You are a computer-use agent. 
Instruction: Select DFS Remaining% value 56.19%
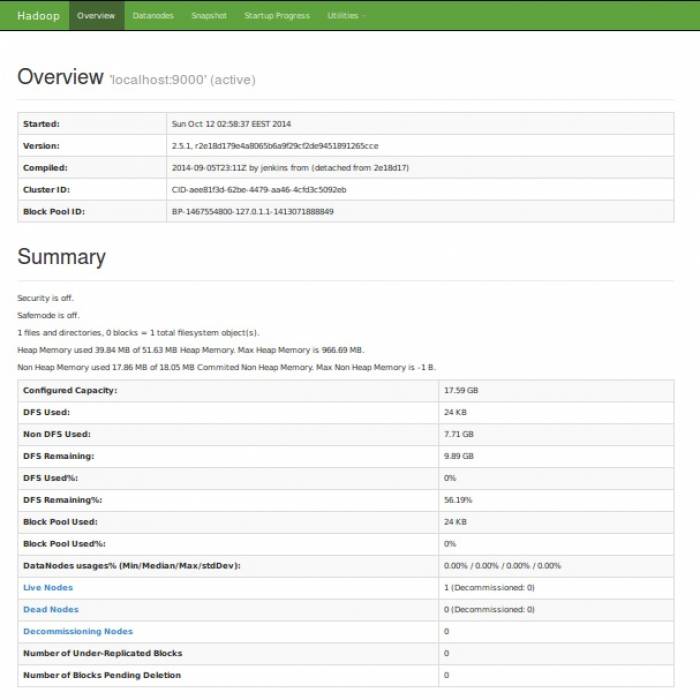(x=458, y=500)
